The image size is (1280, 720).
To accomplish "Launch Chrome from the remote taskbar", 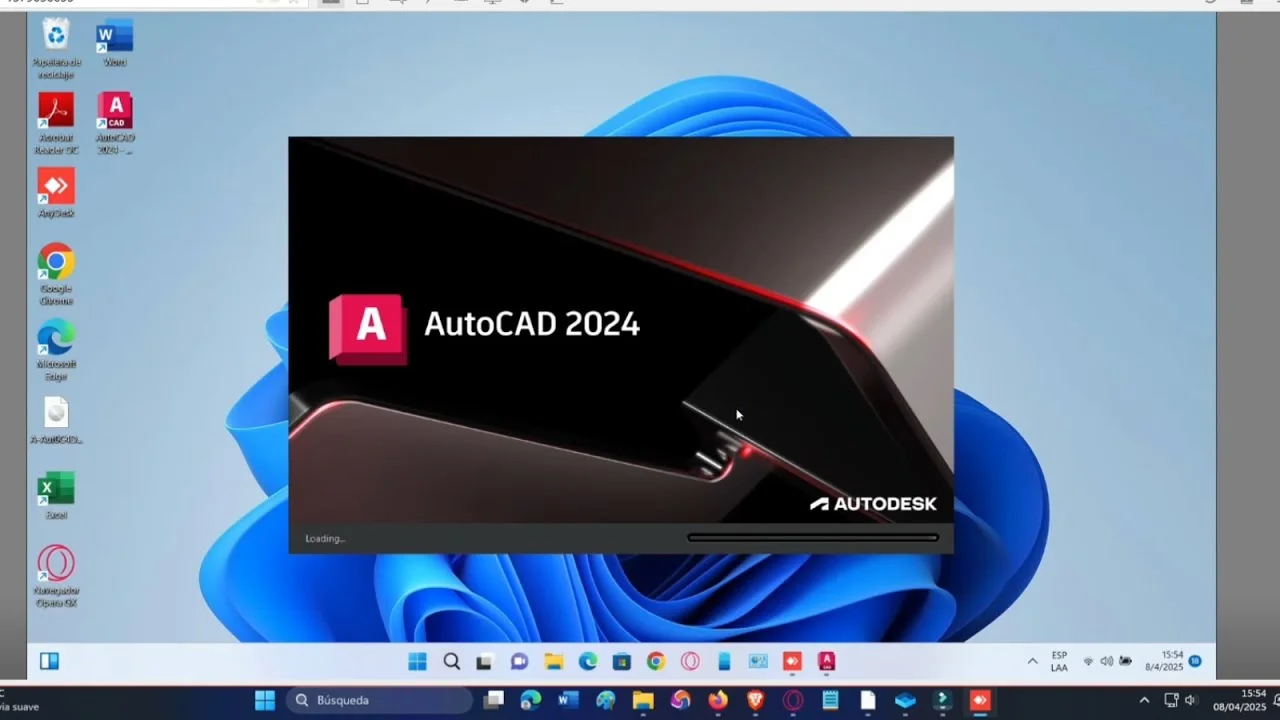I will [656, 661].
